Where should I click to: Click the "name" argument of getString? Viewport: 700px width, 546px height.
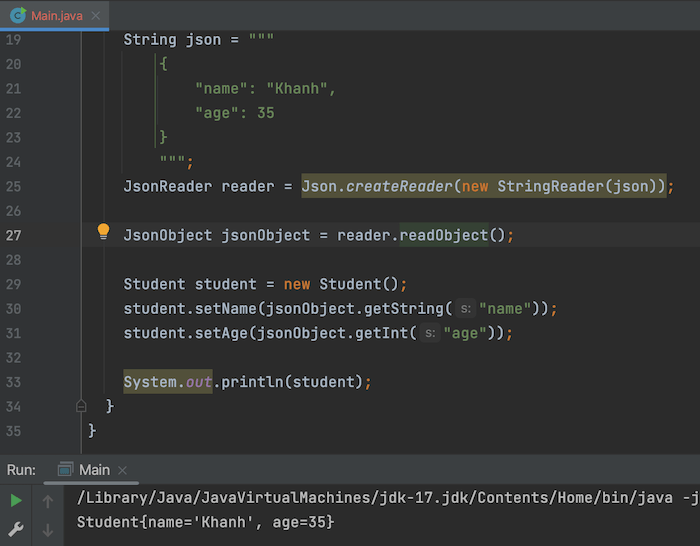click(x=505, y=308)
